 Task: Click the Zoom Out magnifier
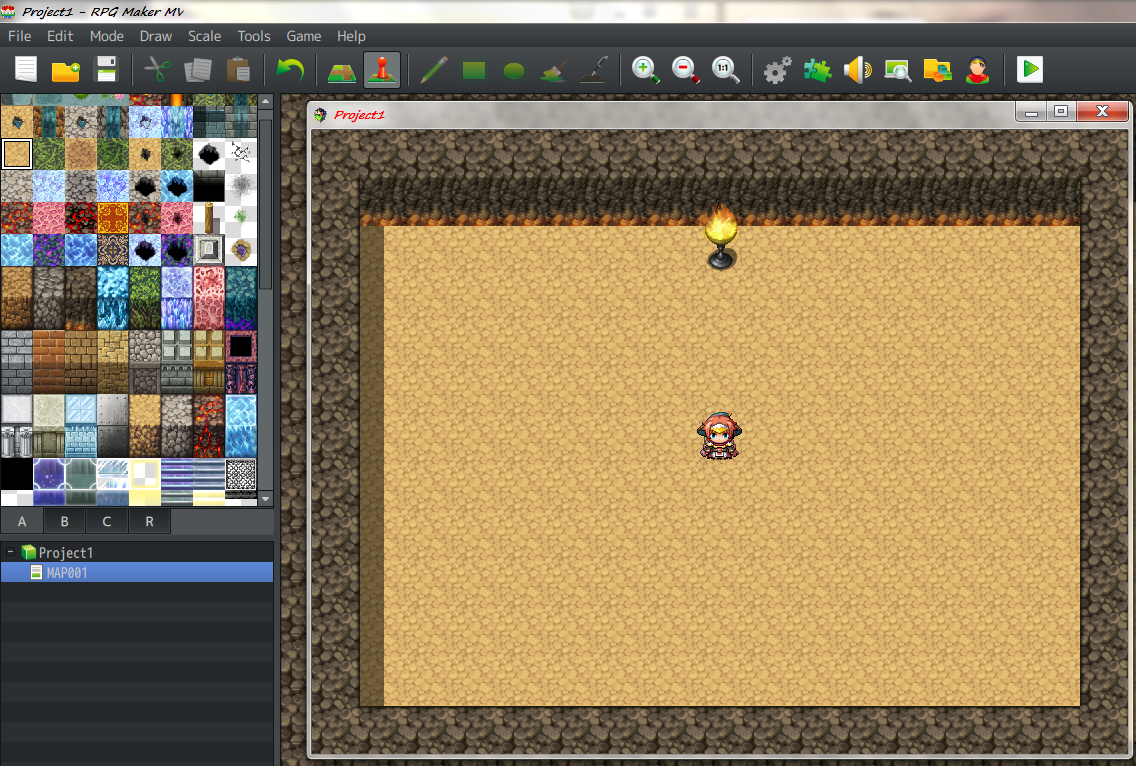[685, 70]
